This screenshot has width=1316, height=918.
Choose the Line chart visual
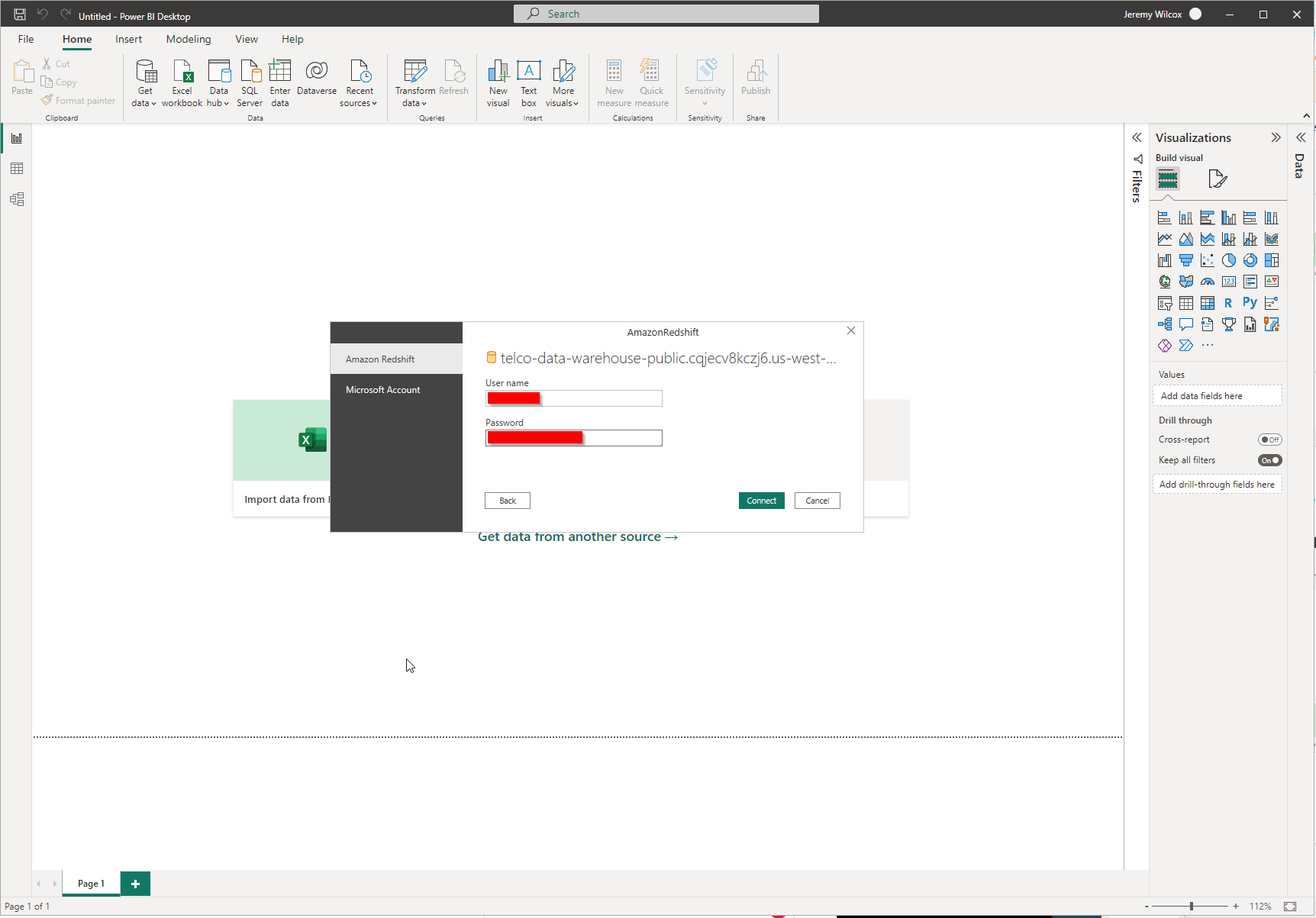click(x=1165, y=240)
